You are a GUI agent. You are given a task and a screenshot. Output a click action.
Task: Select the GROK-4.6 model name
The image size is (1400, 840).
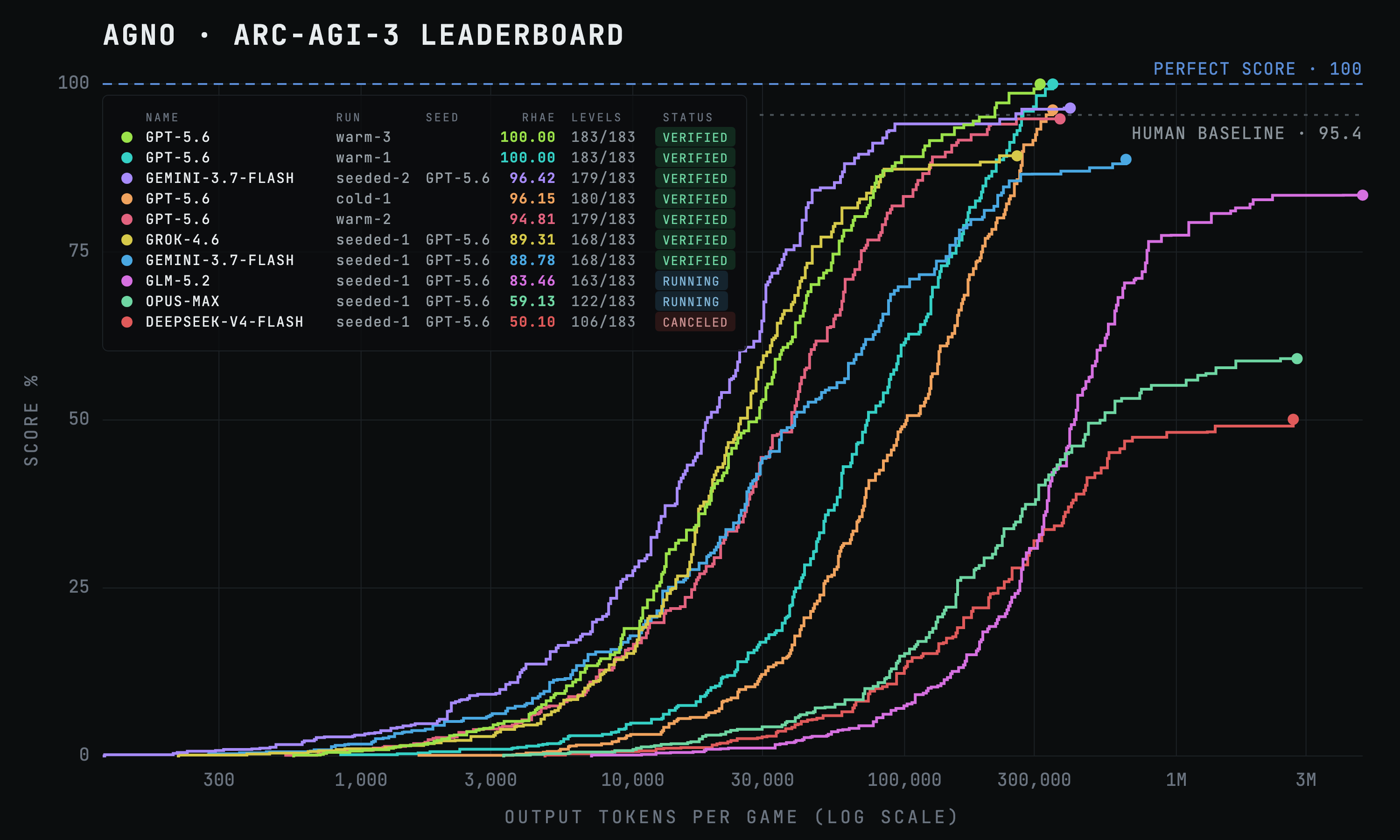point(182,240)
